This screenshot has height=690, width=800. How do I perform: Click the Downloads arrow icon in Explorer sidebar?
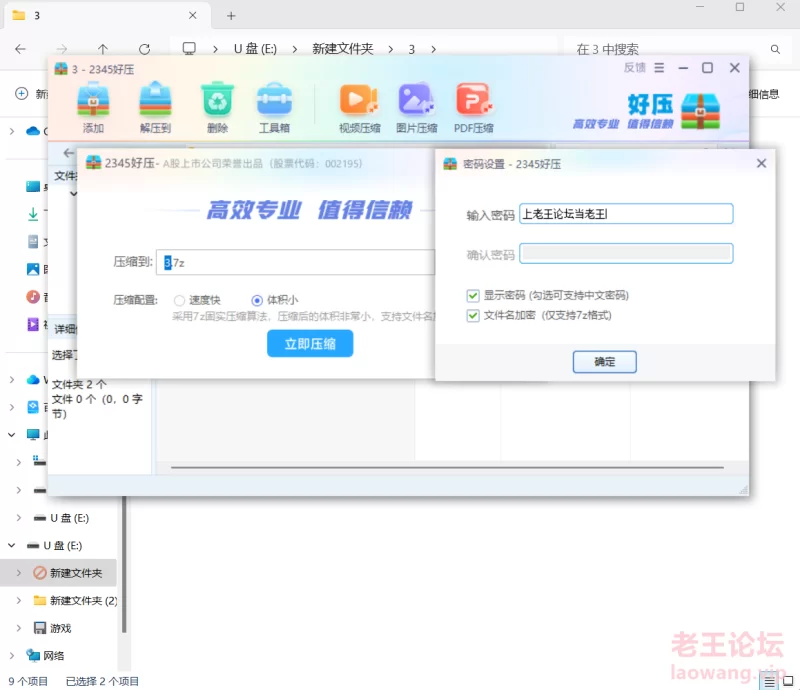tap(33, 214)
